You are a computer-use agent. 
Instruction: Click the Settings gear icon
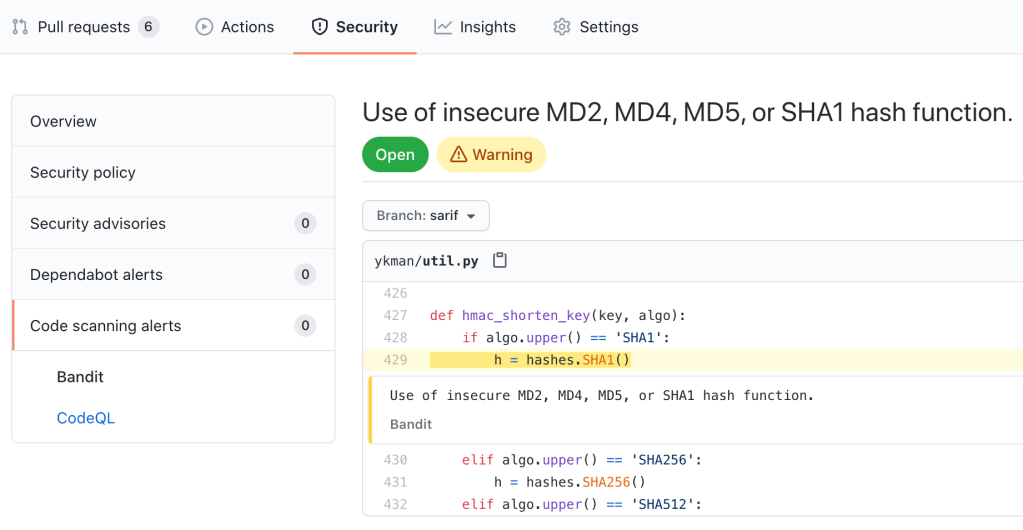pos(562,27)
